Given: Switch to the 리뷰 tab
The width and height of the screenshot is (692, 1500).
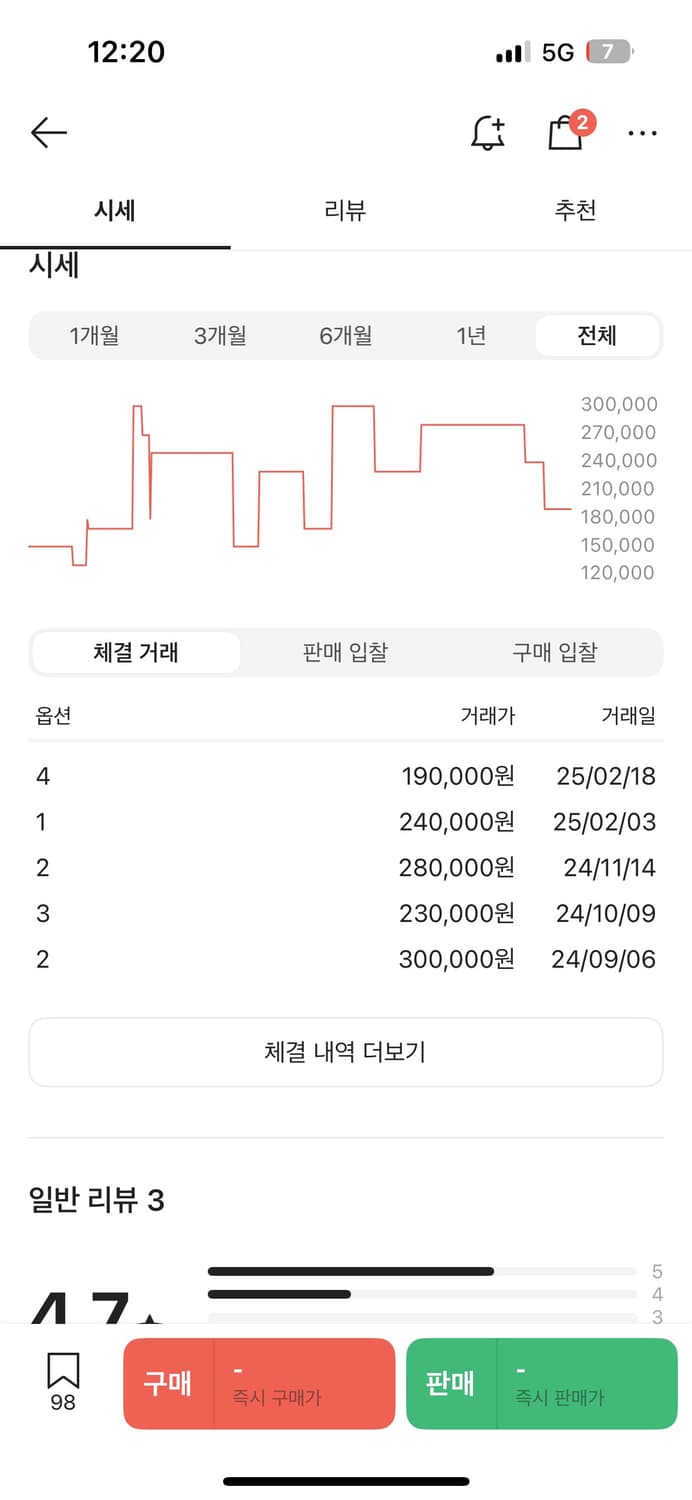Looking at the screenshot, I should (x=345, y=211).
